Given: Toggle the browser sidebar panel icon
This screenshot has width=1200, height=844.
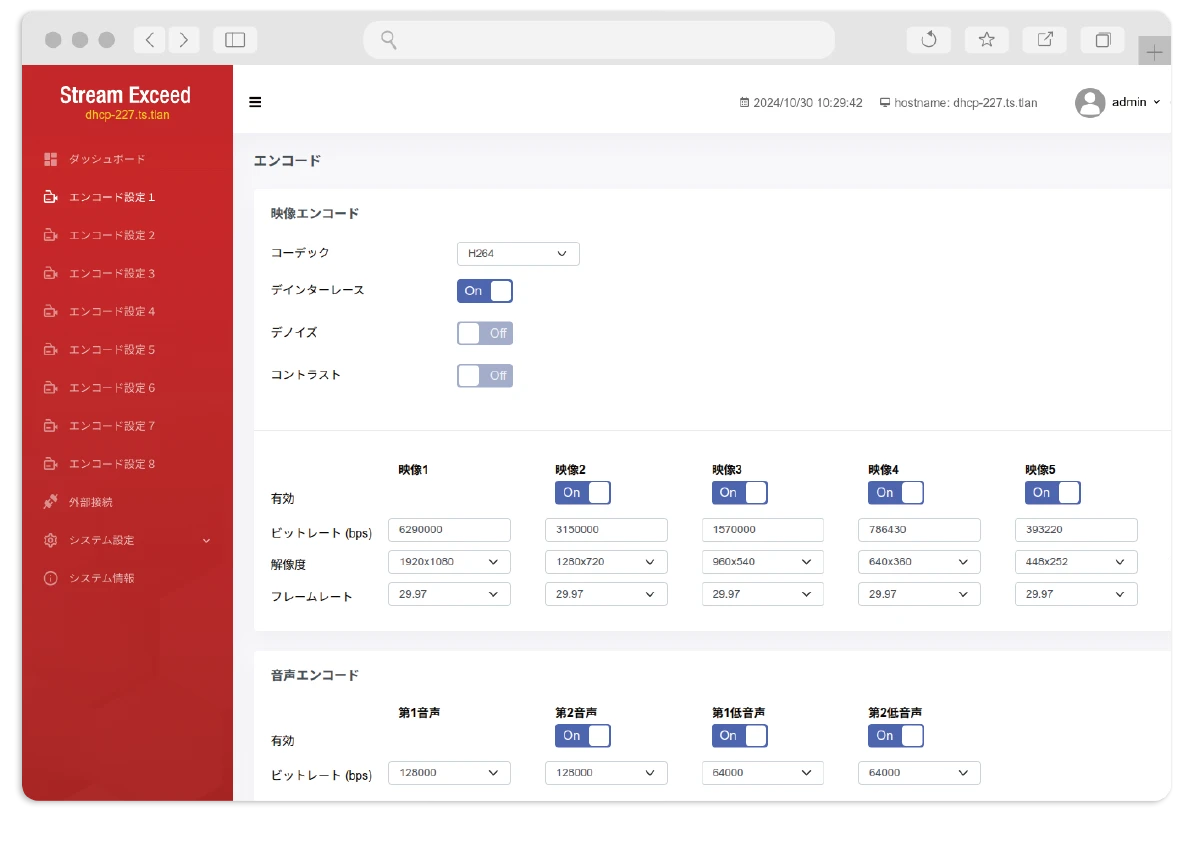Looking at the screenshot, I should point(235,40).
